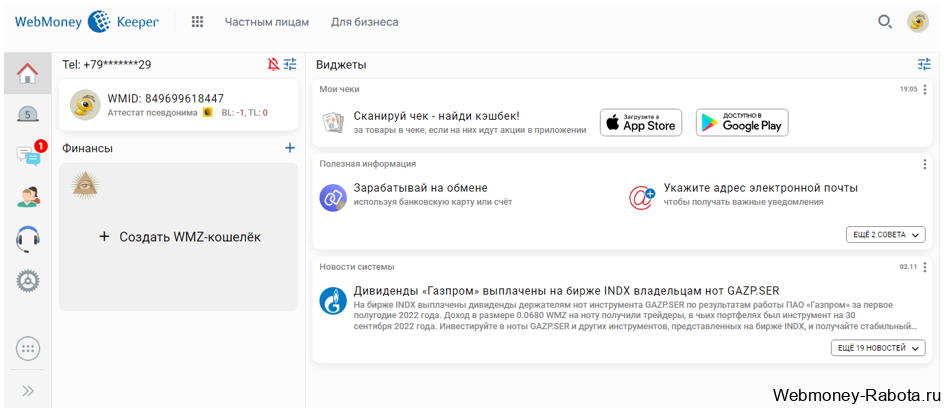Open Полезная информация widget three-dot menu
950x413 pixels.
[x=925, y=164]
